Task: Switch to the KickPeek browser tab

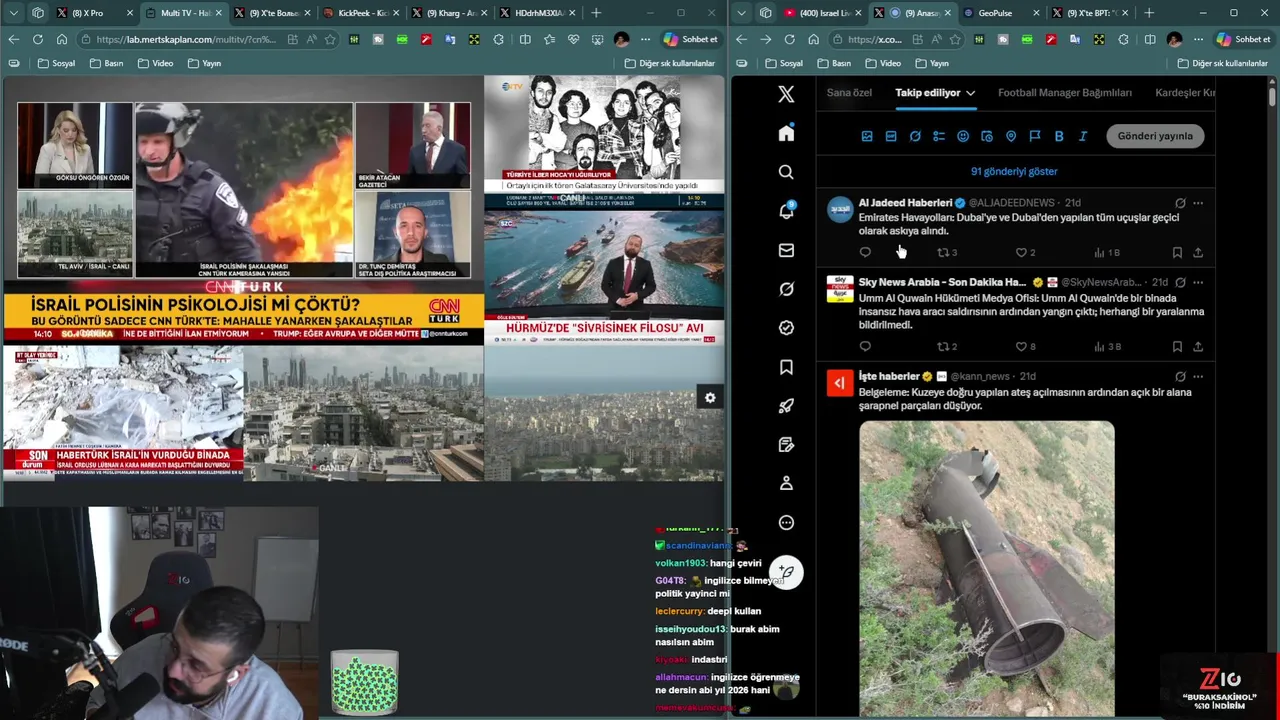Action: click(x=360, y=13)
